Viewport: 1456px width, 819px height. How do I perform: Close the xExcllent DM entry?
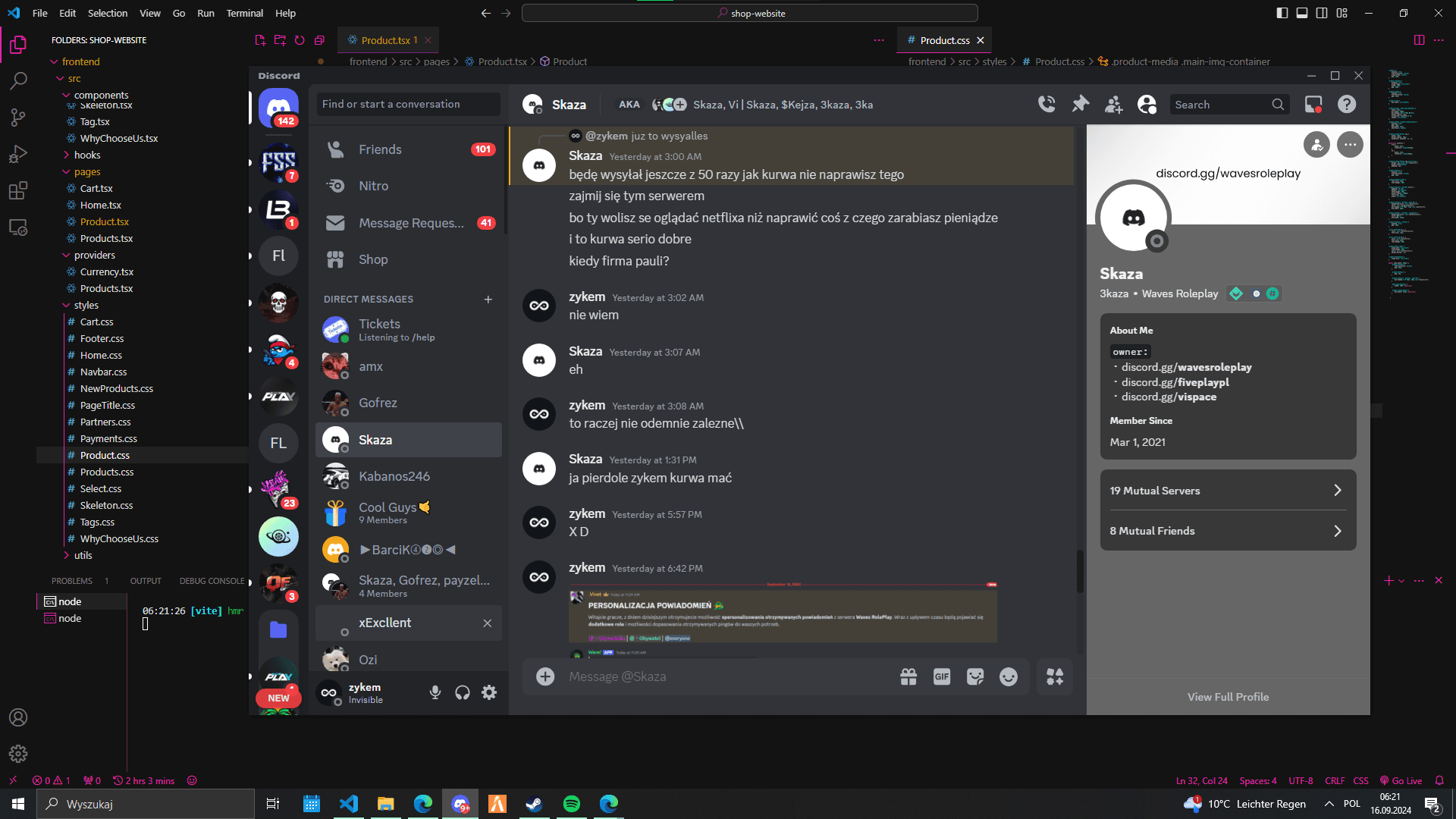point(488,623)
